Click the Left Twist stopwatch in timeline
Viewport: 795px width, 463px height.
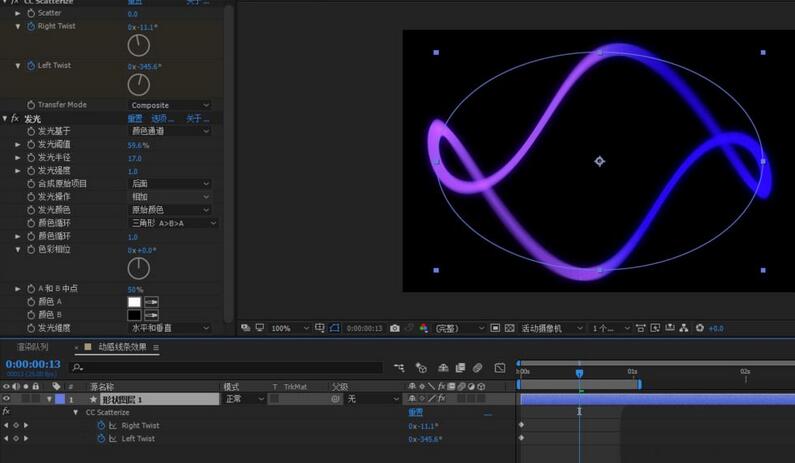tap(101, 438)
